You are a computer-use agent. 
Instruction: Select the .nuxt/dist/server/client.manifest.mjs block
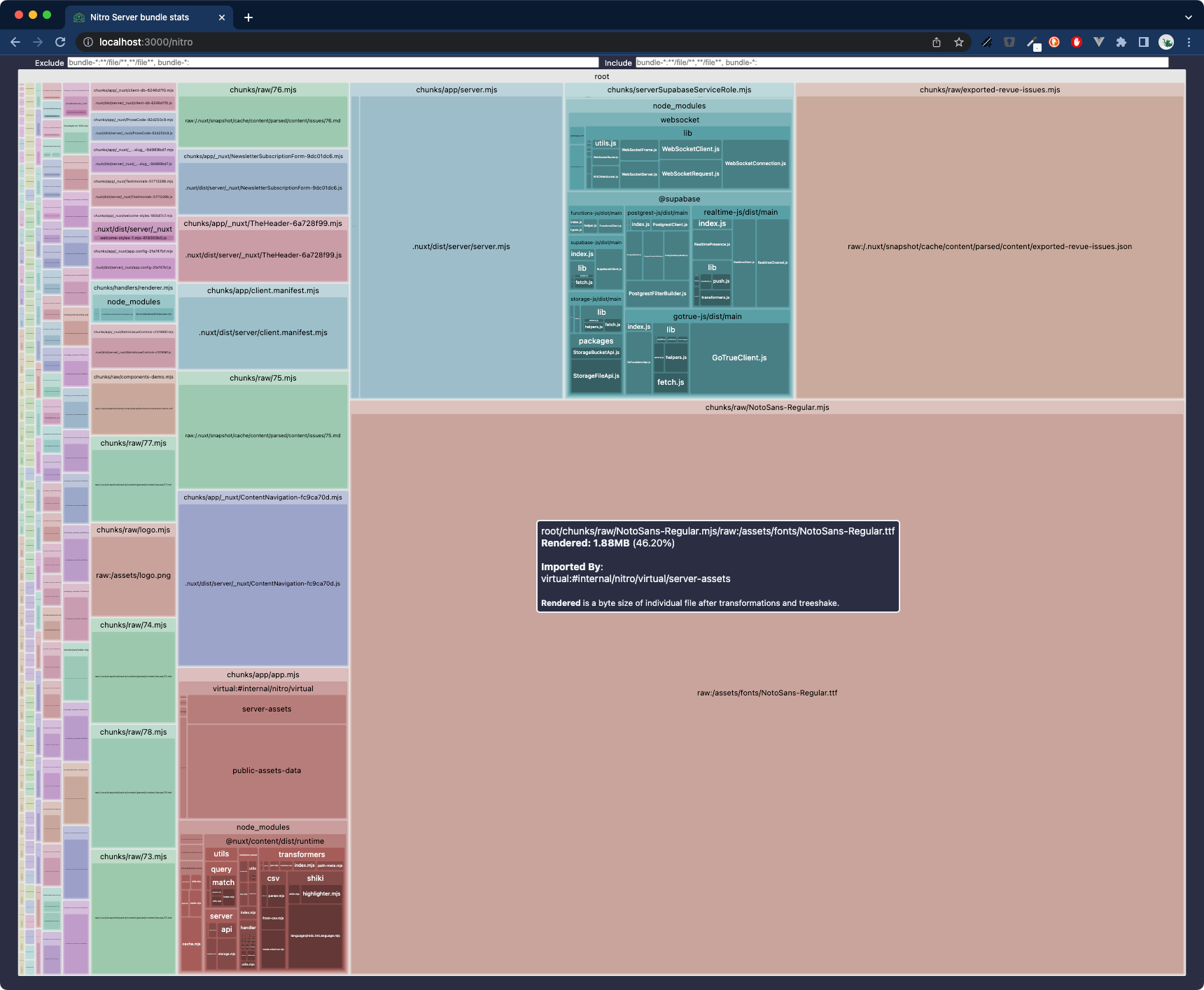(x=263, y=332)
